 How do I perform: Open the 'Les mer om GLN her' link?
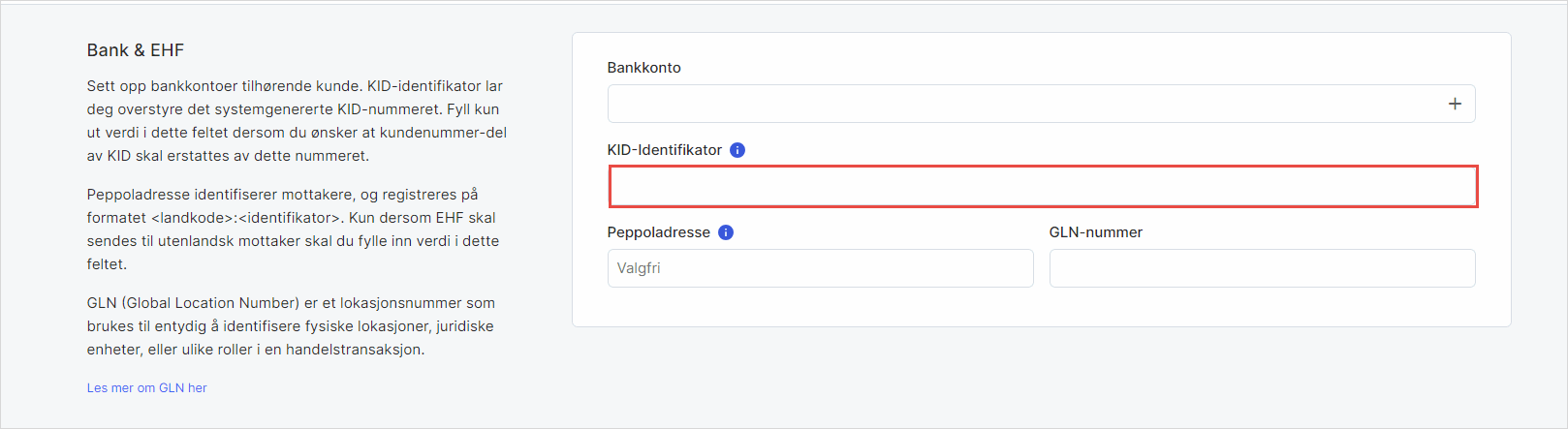coord(147,387)
